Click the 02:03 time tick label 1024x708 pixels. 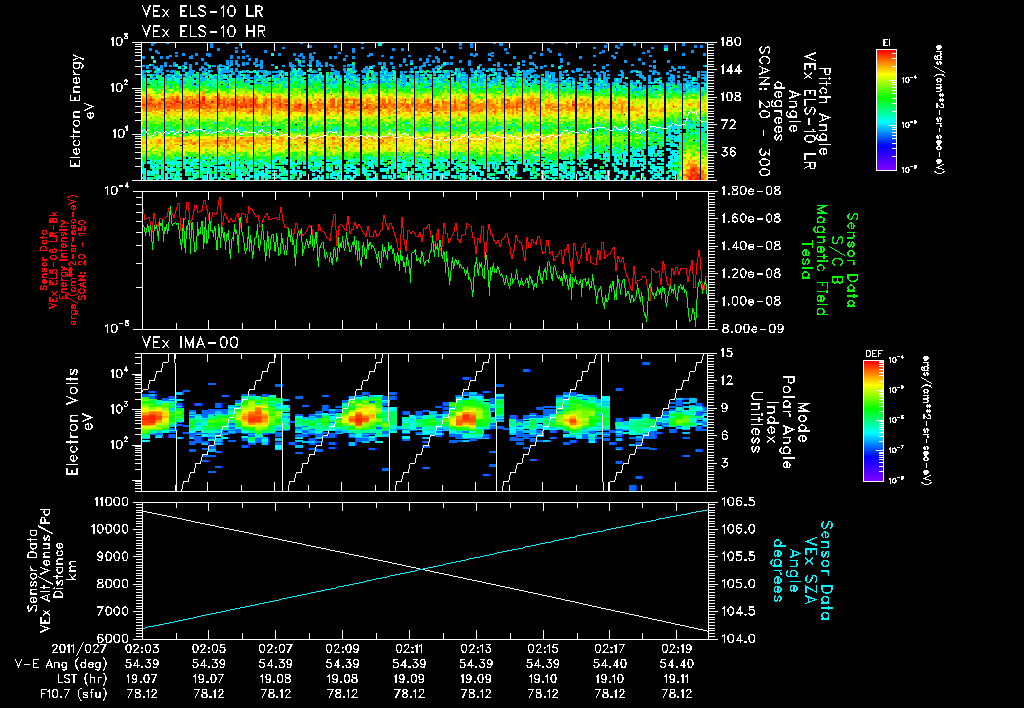click(x=141, y=648)
